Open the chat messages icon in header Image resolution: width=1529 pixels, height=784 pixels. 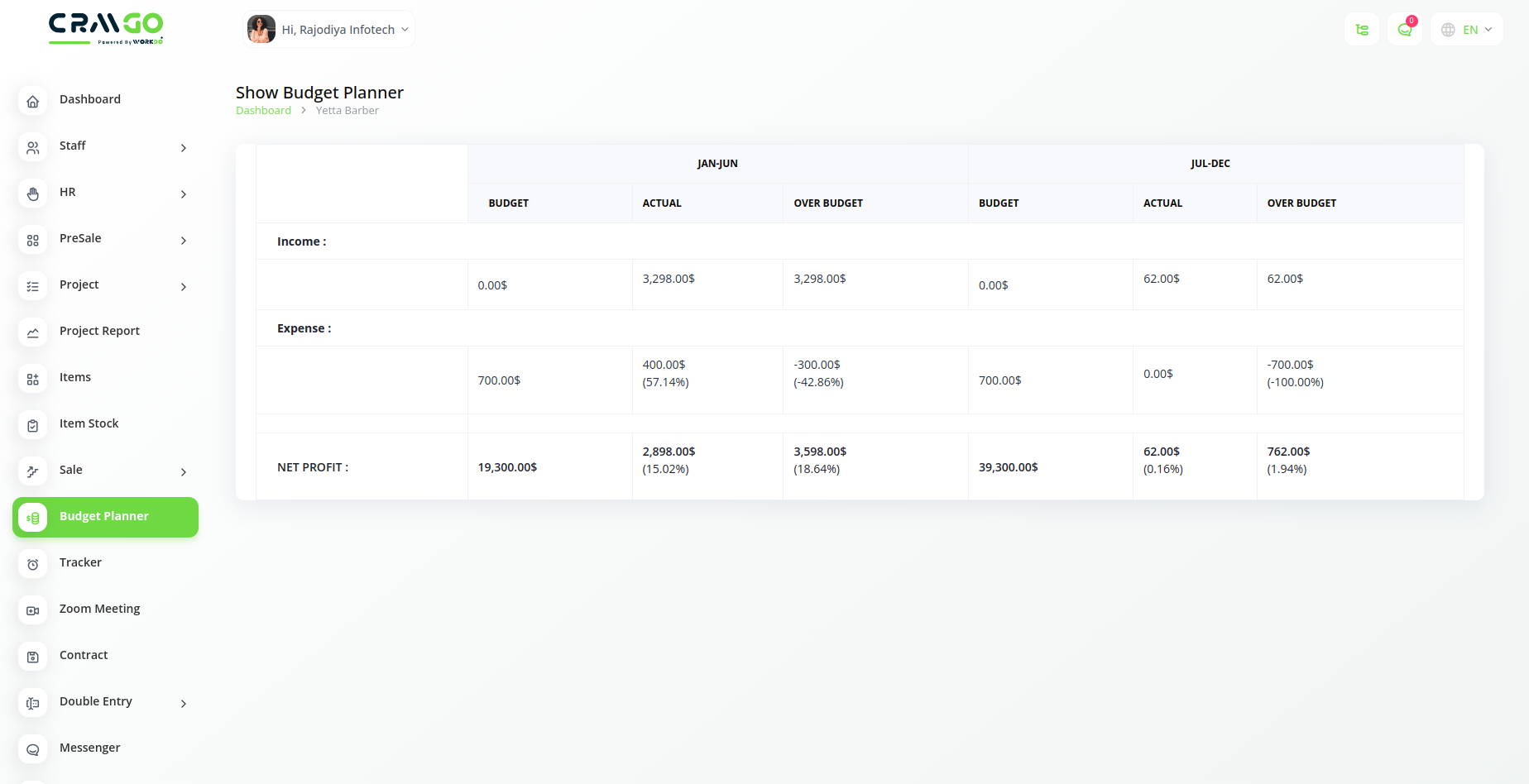pos(1404,30)
